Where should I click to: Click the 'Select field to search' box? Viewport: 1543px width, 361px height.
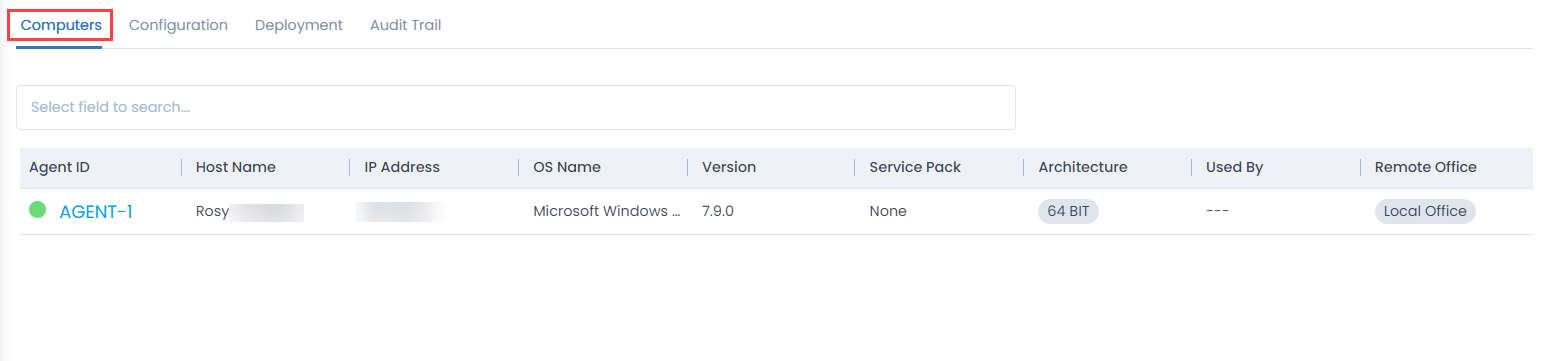click(x=516, y=107)
